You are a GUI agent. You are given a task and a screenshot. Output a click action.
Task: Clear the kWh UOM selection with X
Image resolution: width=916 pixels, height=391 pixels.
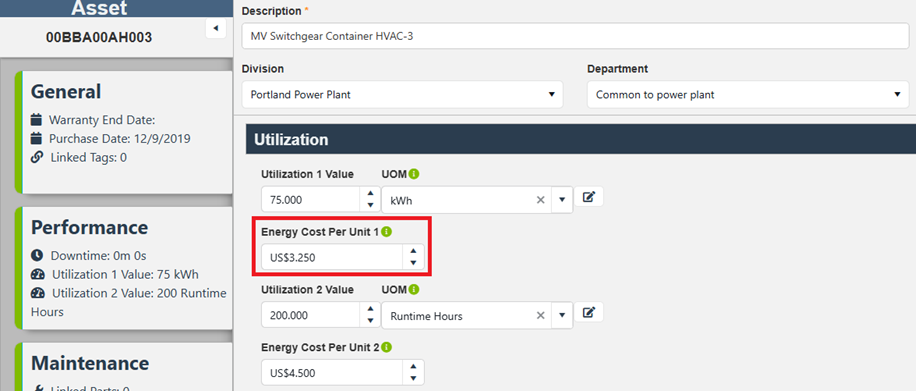[x=540, y=200]
